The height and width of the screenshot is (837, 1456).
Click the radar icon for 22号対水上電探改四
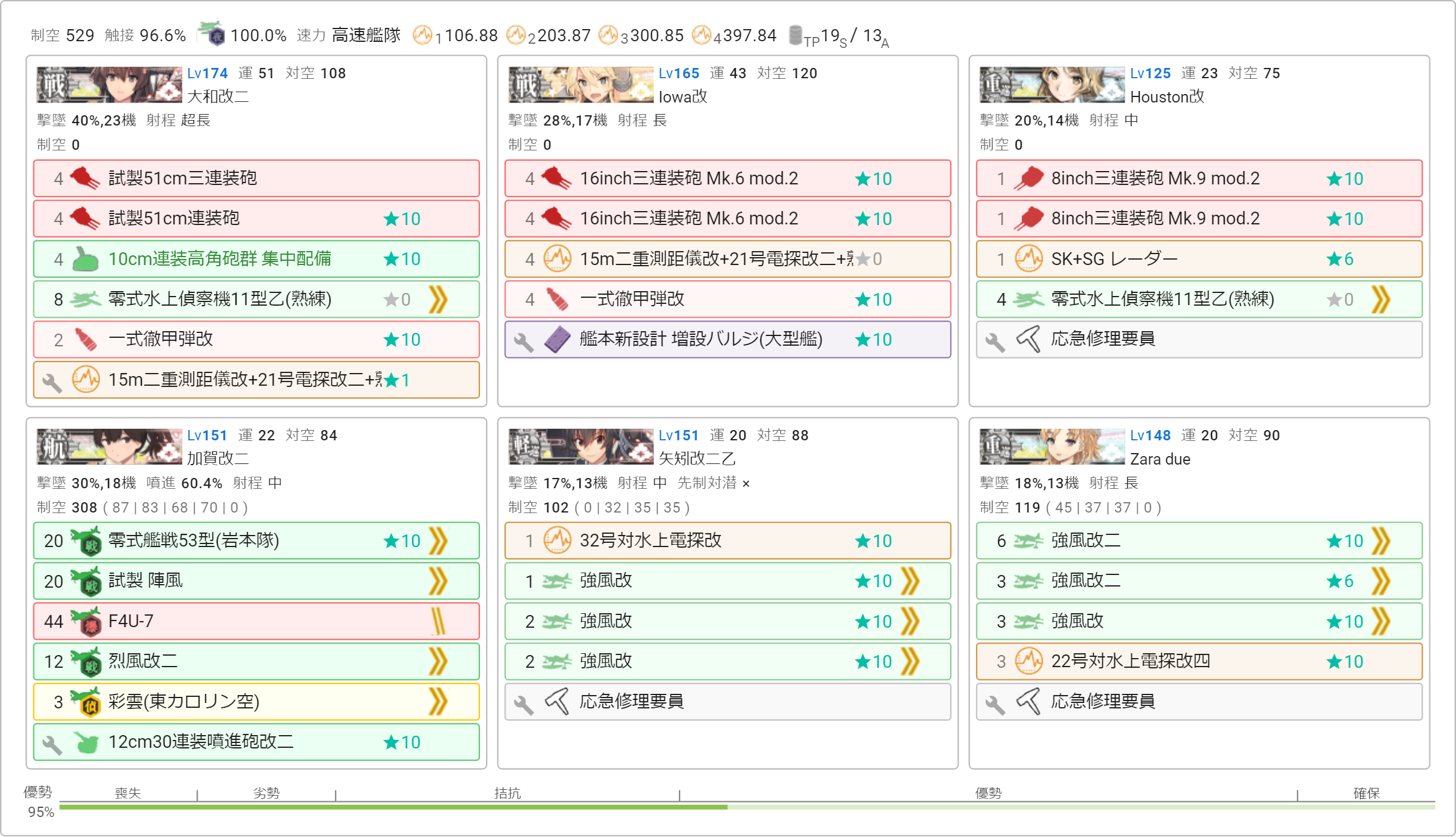click(x=1029, y=661)
